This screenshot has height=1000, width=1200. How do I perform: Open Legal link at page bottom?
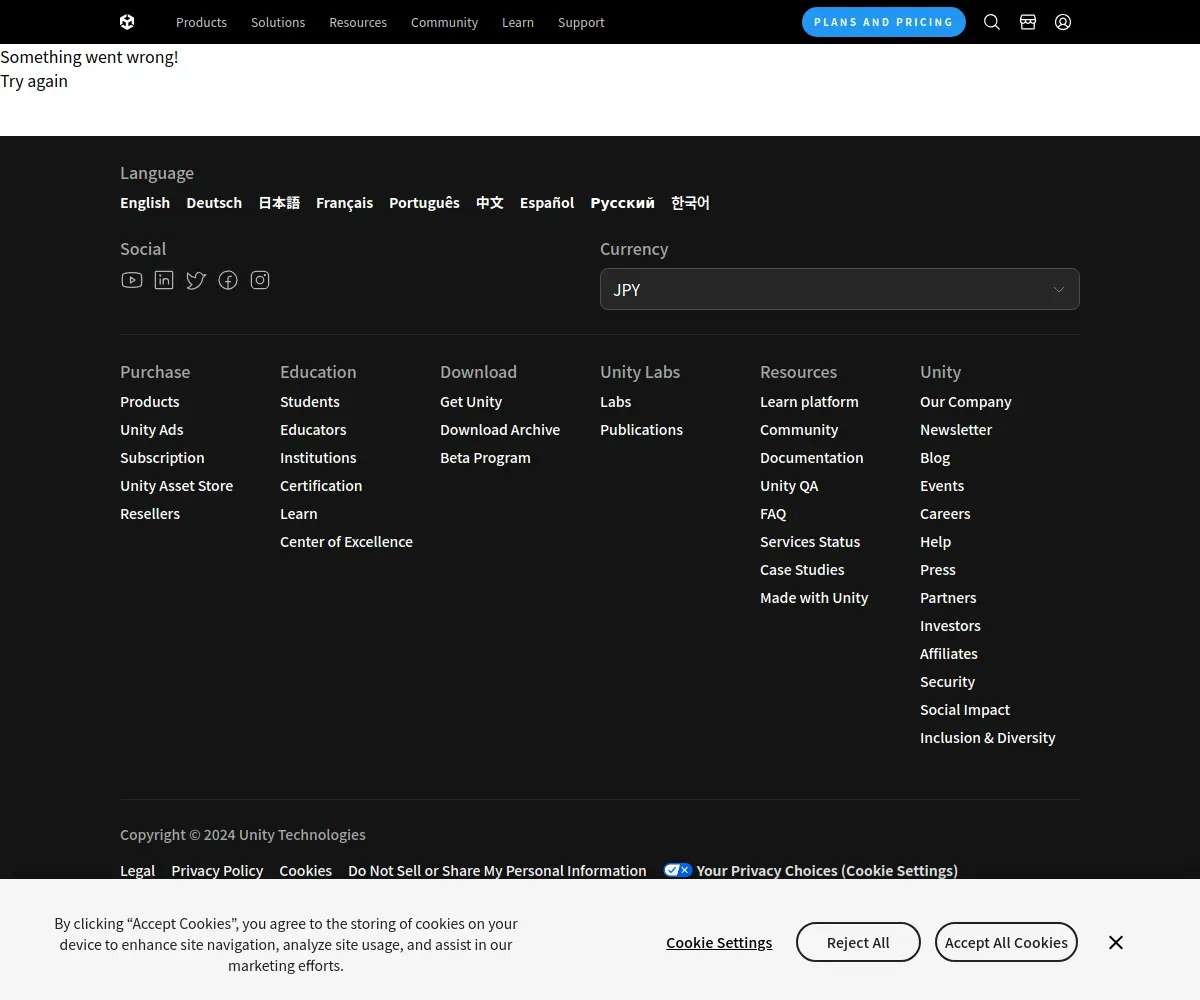[x=137, y=870]
